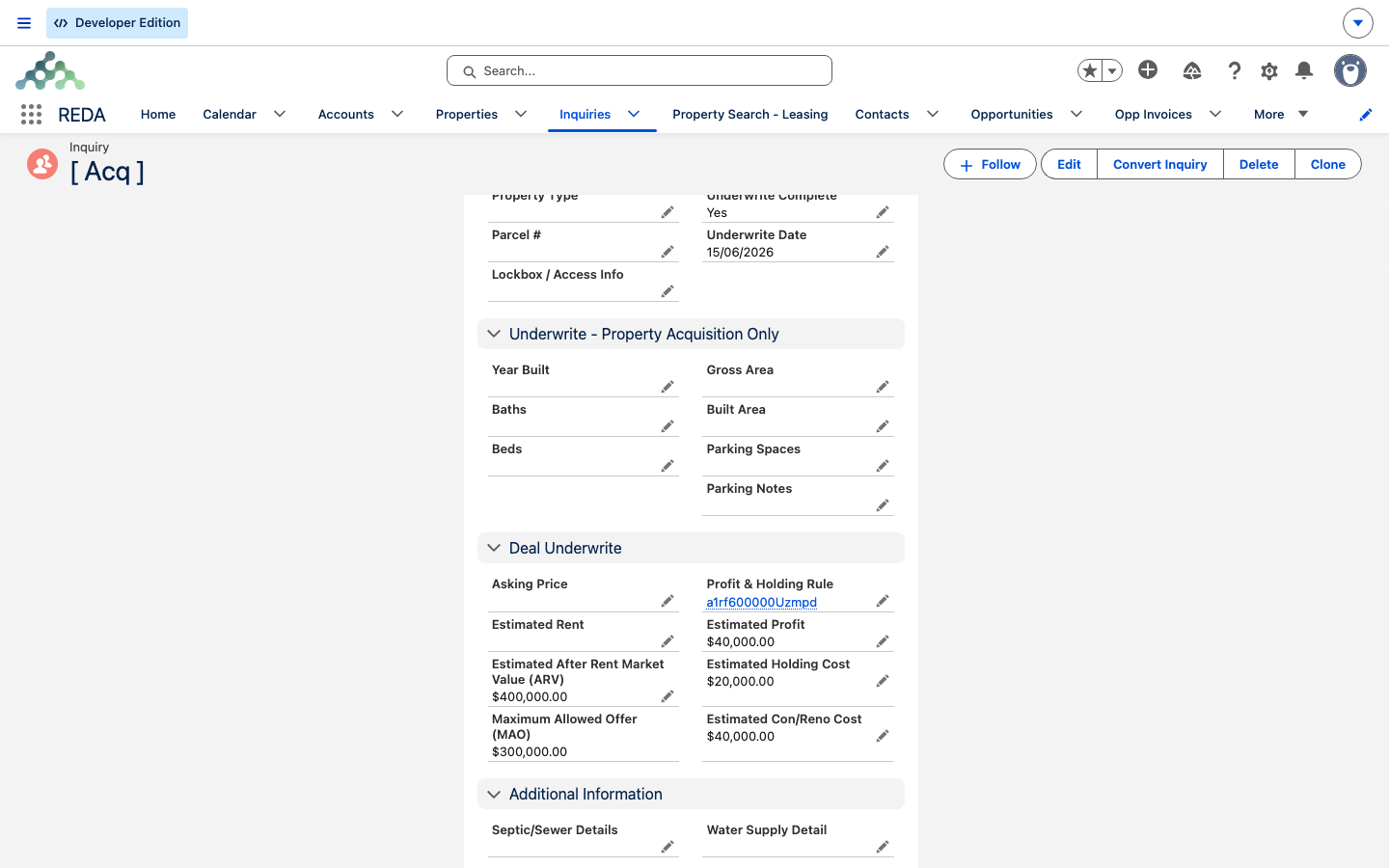Viewport: 1389px width, 868px height.
Task: Click the Edit record button
Action: [x=1069, y=164]
